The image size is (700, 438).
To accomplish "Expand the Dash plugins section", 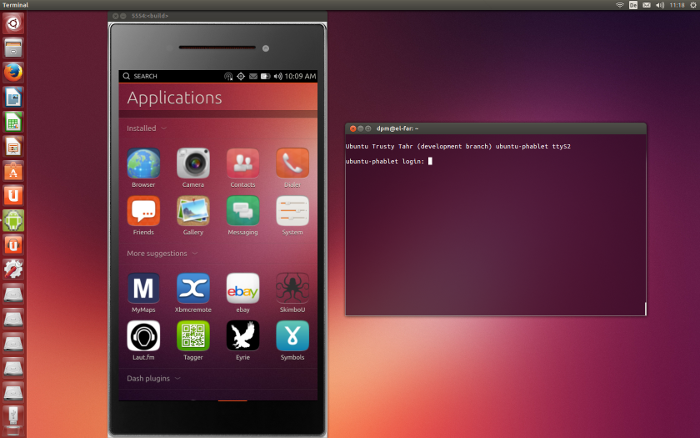I will [x=154, y=379].
